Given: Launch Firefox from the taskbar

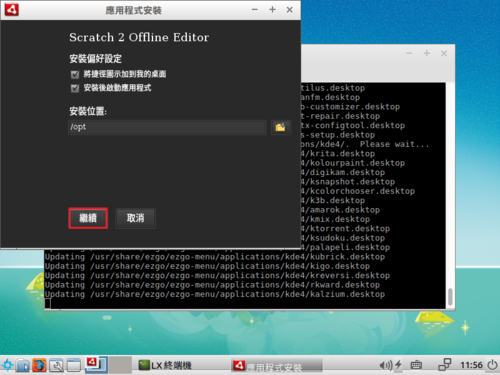Looking at the screenshot, I should (39, 365).
